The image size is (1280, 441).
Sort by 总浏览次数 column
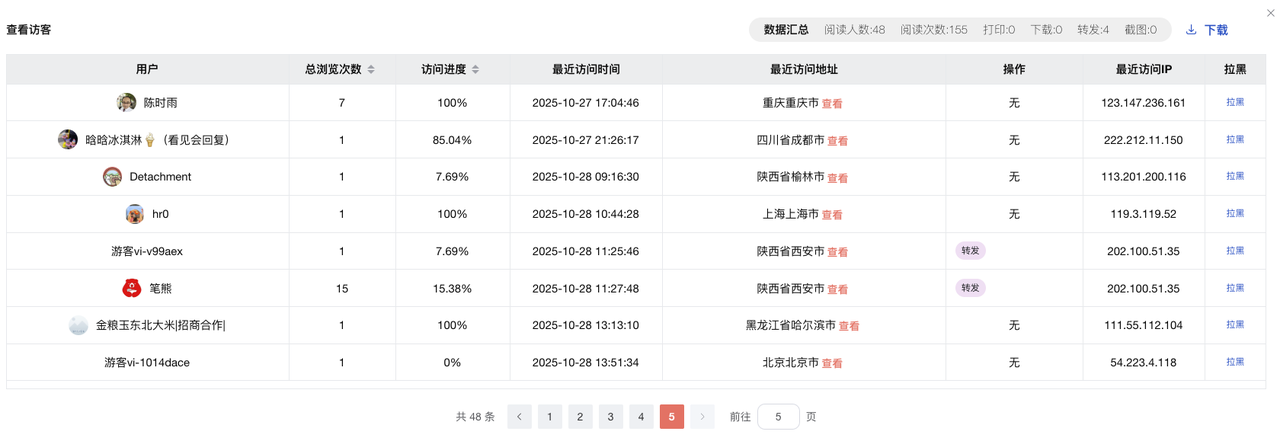click(371, 70)
